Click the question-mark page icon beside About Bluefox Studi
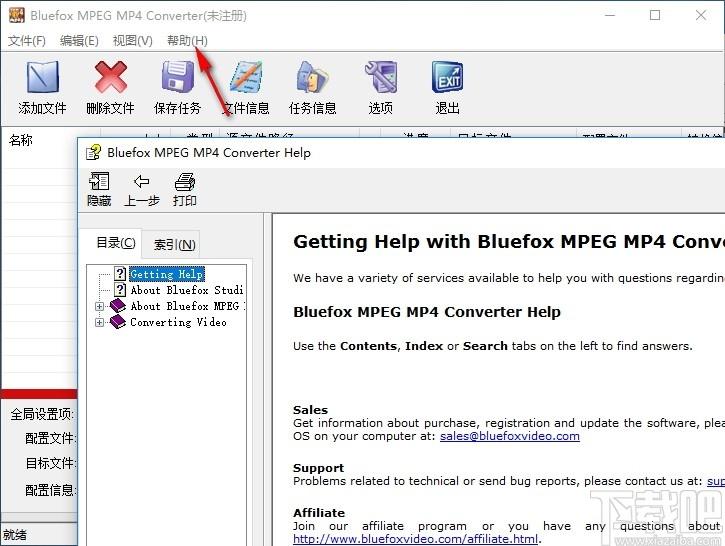Viewport: 725px width, 546px height. [x=120, y=289]
